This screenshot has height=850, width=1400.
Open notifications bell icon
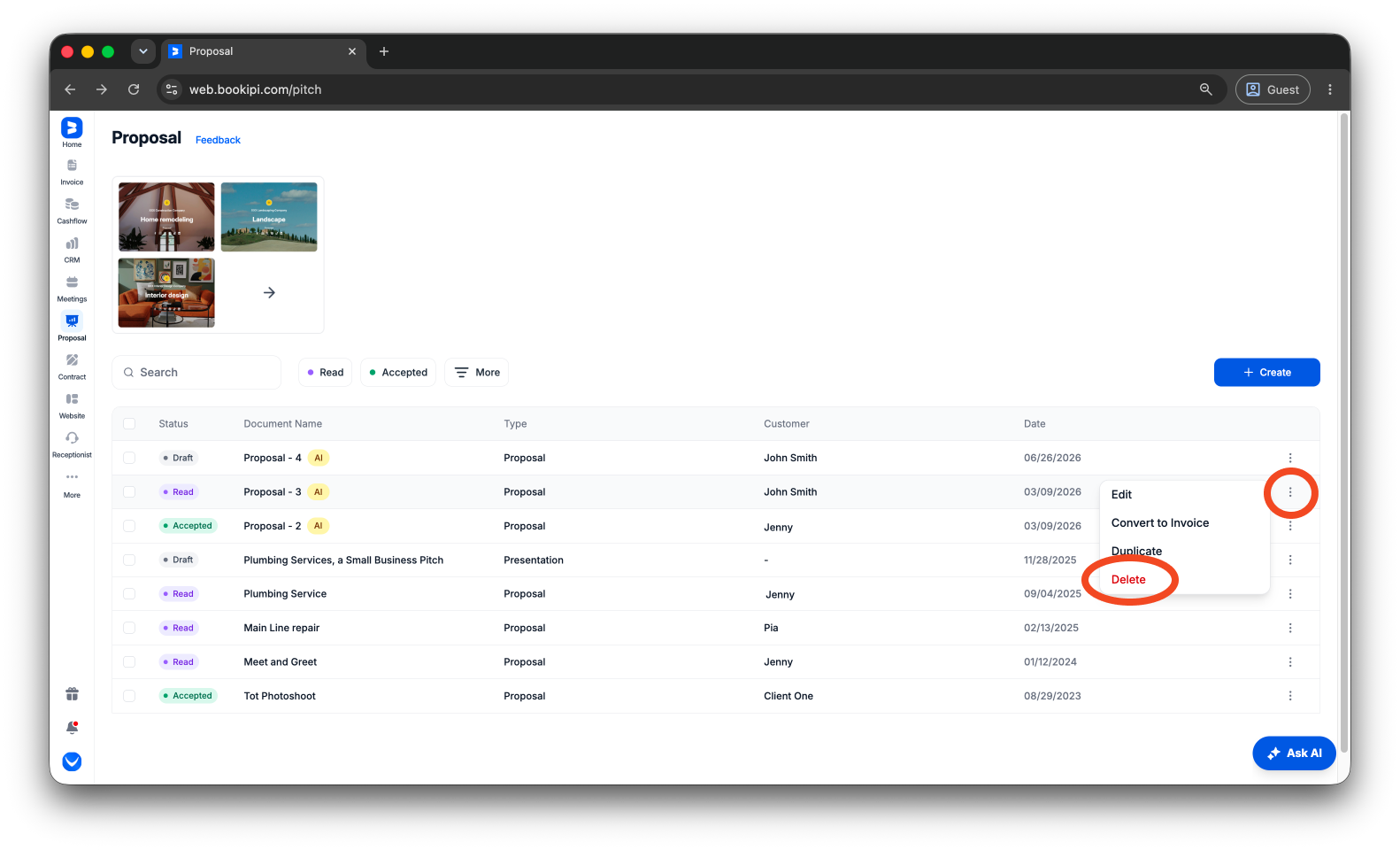point(72,728)
